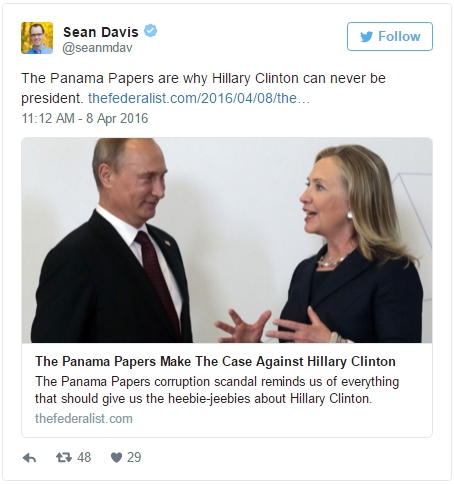Open the article preview photo
Viewport: 454px width, 484px height.
pyautogui.click(x=227, y=240)
